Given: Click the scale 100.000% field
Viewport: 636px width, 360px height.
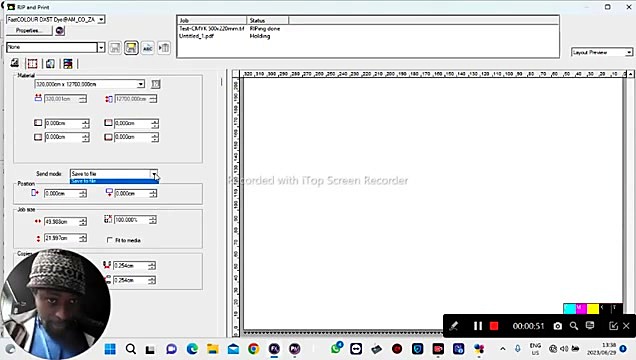Looking at the screenshot, I should click(131, 220).
